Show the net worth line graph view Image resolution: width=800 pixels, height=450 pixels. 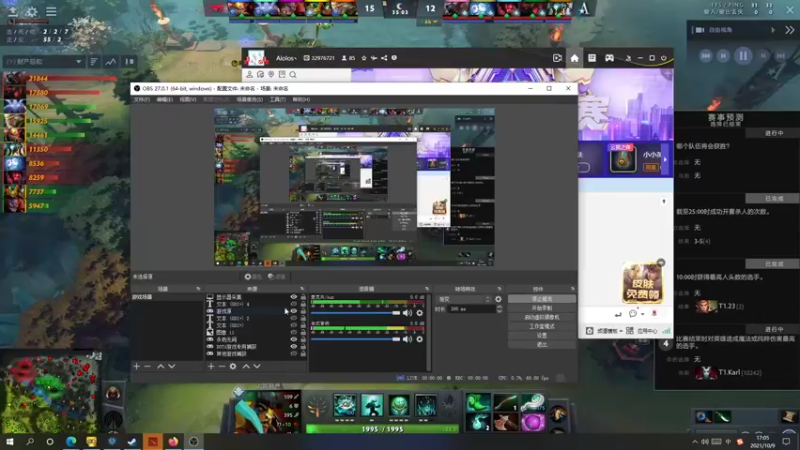point(111,62)
